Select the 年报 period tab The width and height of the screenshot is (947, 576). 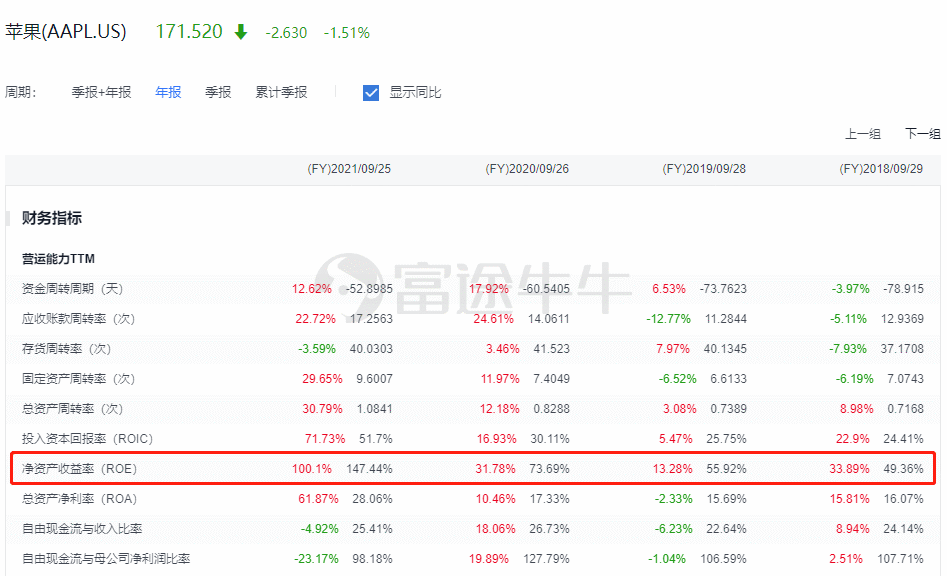coord(168,92)
